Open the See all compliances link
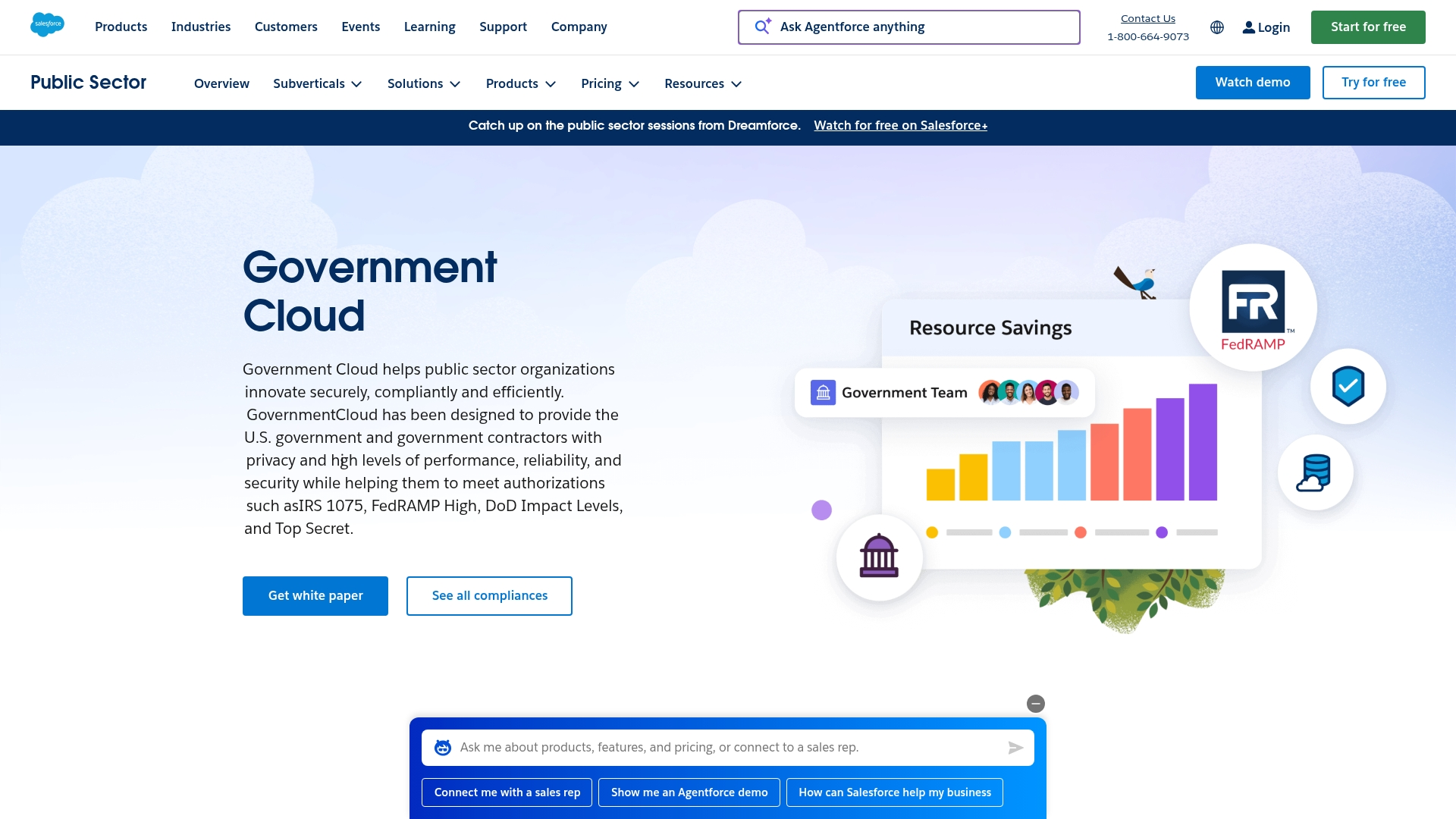The width and height of the screenshot is (1456, 819). [x=489, y=596]
